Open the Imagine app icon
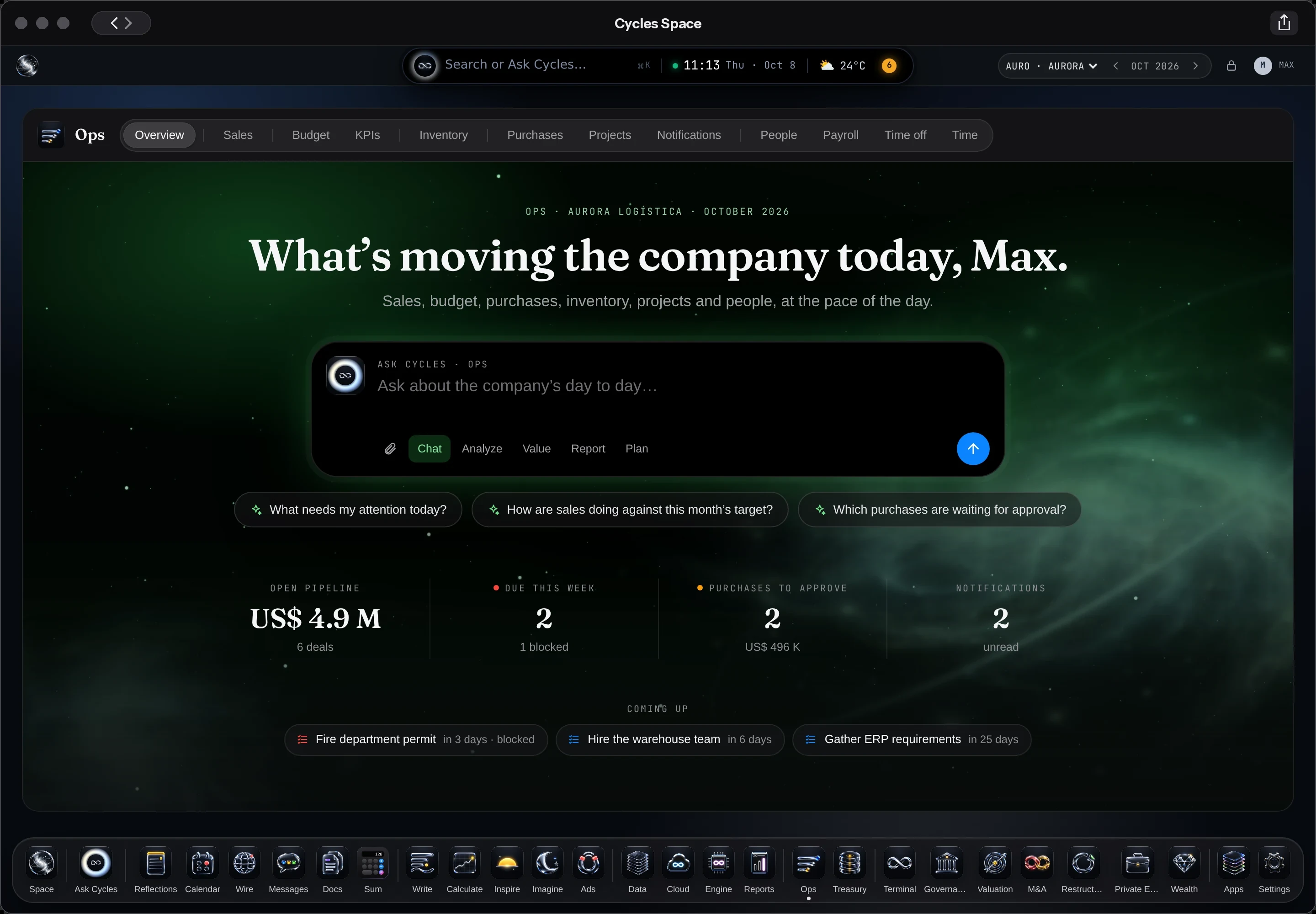Screen dimensions: 1316x914 point(547,862)
